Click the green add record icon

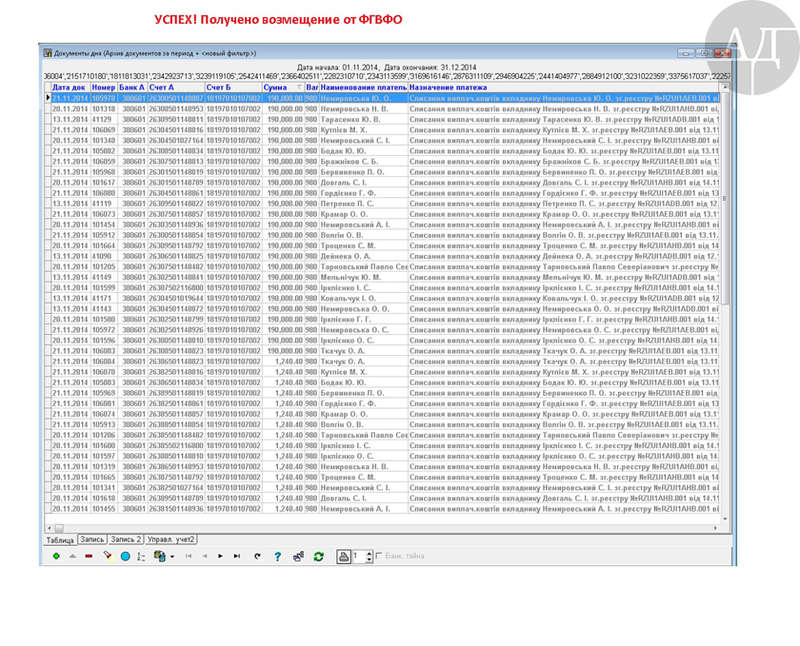tap(56, 556)
